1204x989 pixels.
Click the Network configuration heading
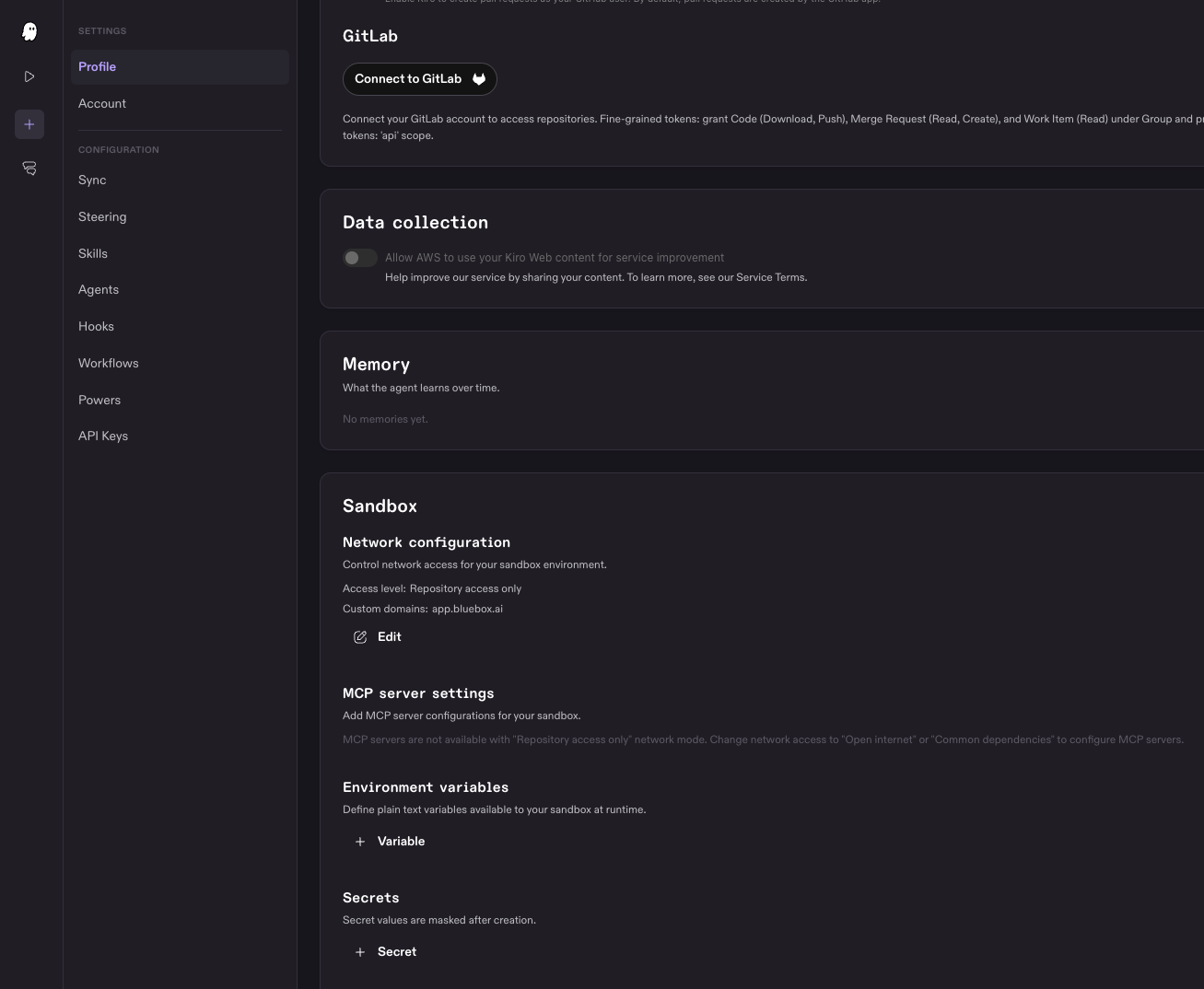coord(427,543)
